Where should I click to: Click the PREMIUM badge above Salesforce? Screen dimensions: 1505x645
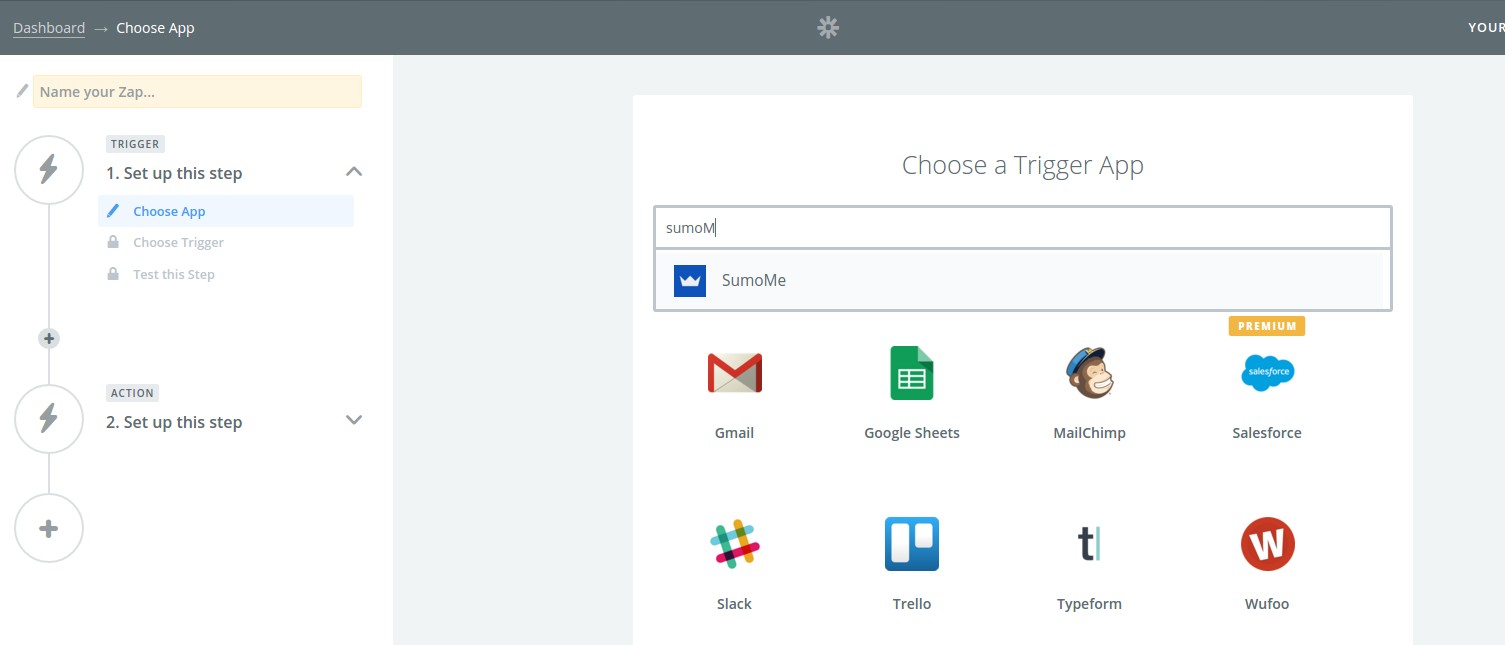click(x=1267, y=326)
